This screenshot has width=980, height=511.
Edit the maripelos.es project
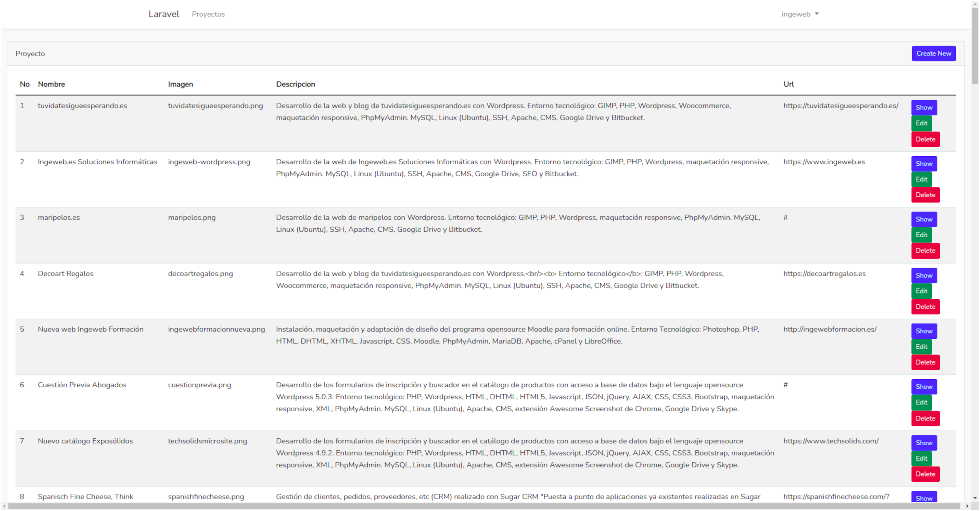pyautogui.click(x=921, y=235)
